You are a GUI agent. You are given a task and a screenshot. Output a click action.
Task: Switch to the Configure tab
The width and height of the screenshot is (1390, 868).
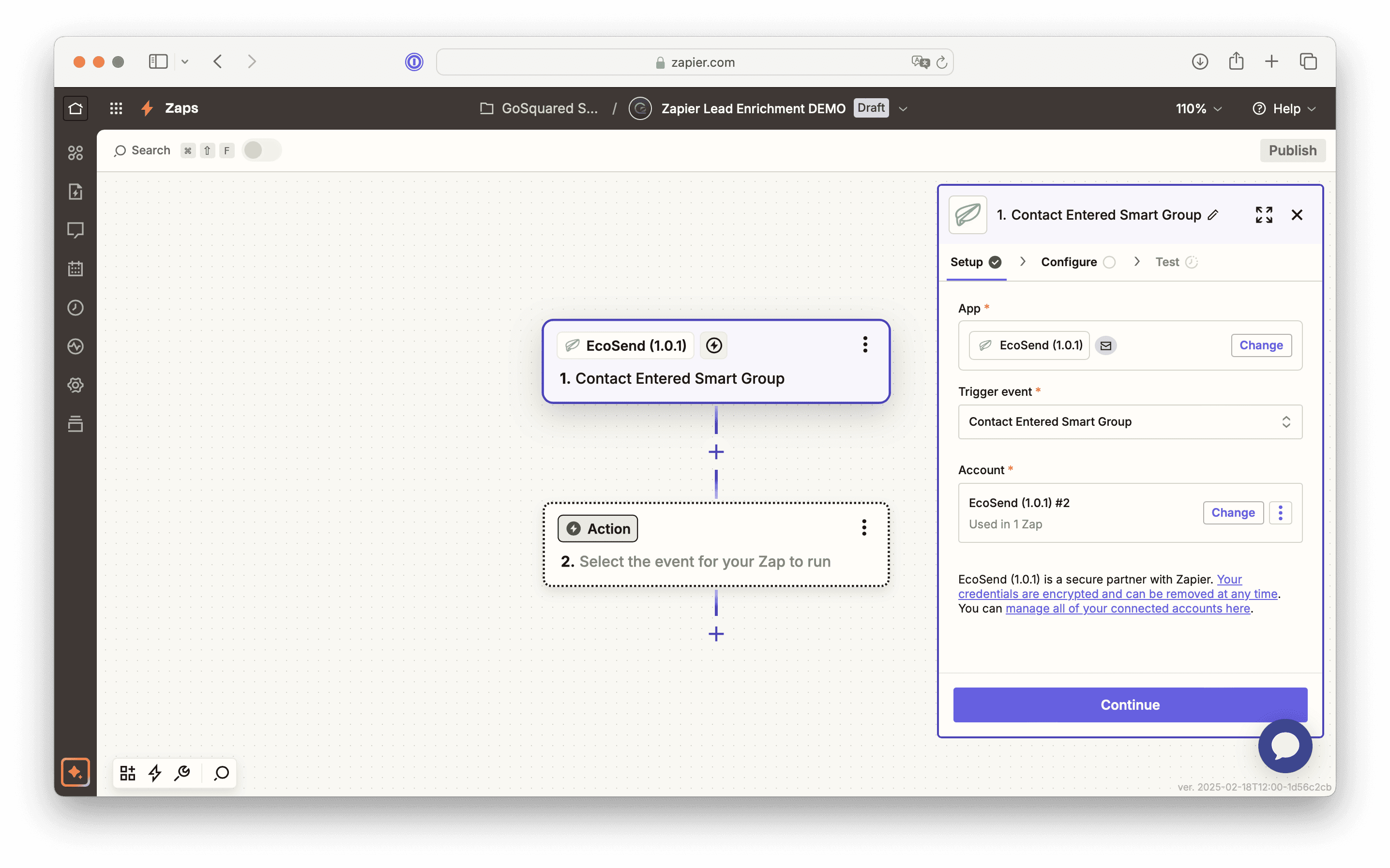click(x=1078, y=262)
